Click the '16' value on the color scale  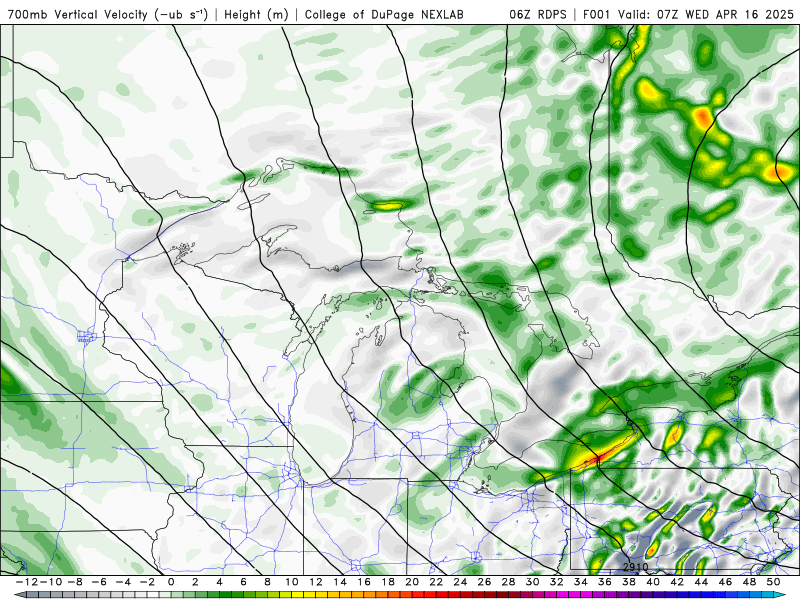[x=364, y=582]
